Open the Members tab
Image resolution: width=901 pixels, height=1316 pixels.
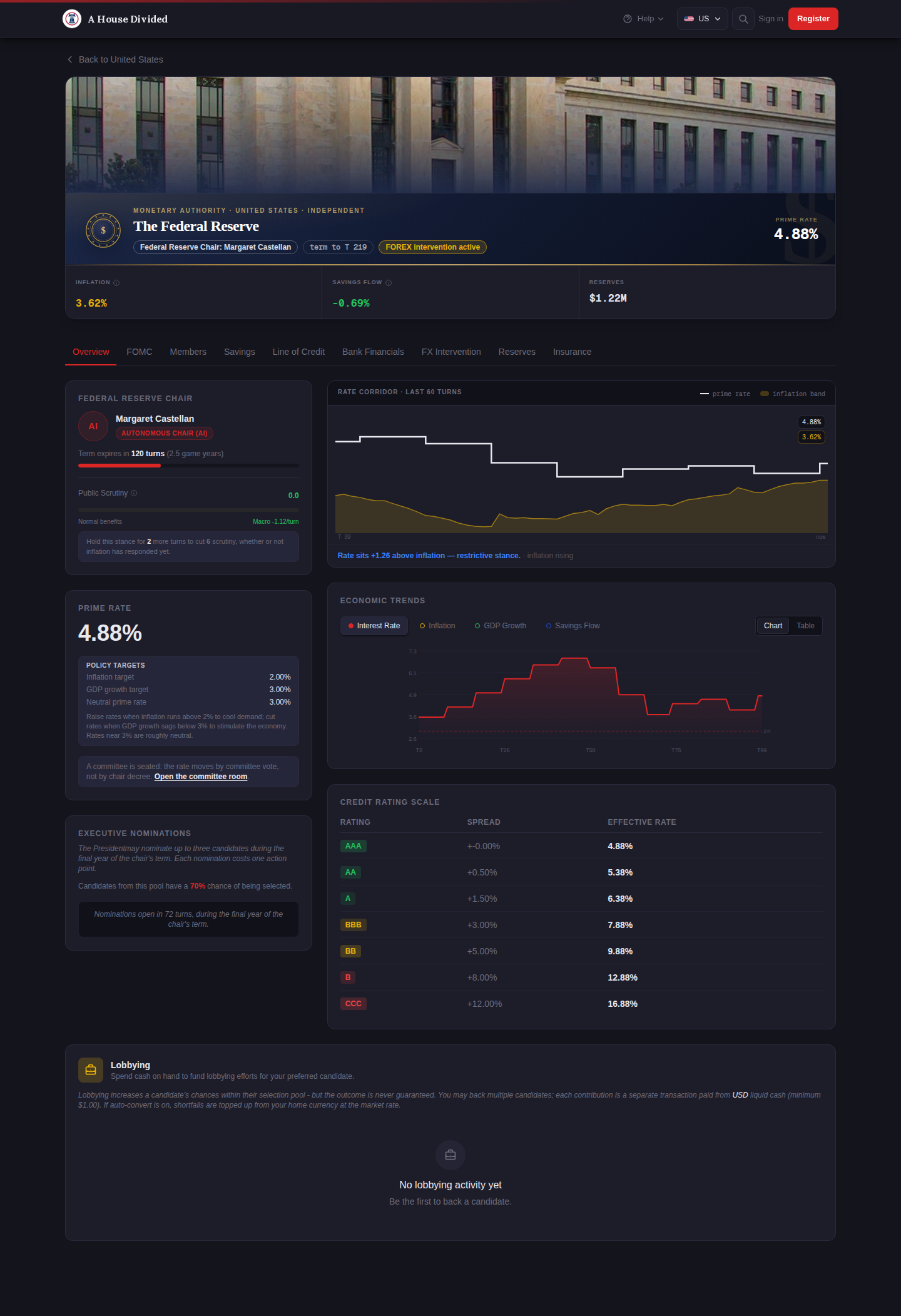[x=188, y=352]
